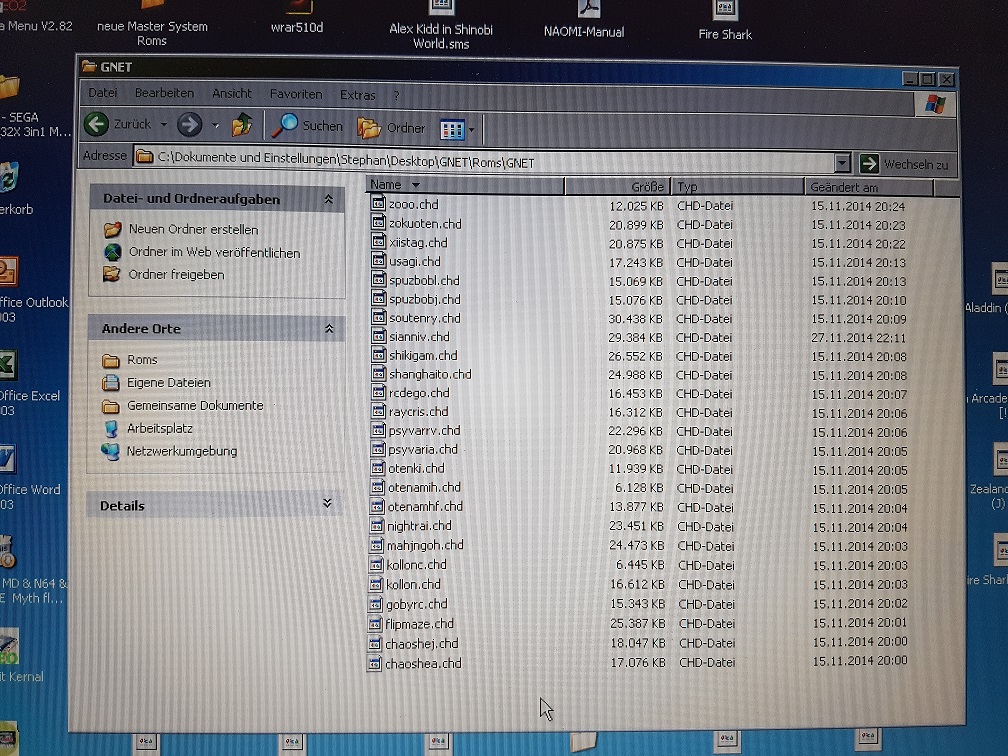Viewport: 1008px width, 756px height.
Task: Click the address path input field
Action: point(485,161)
